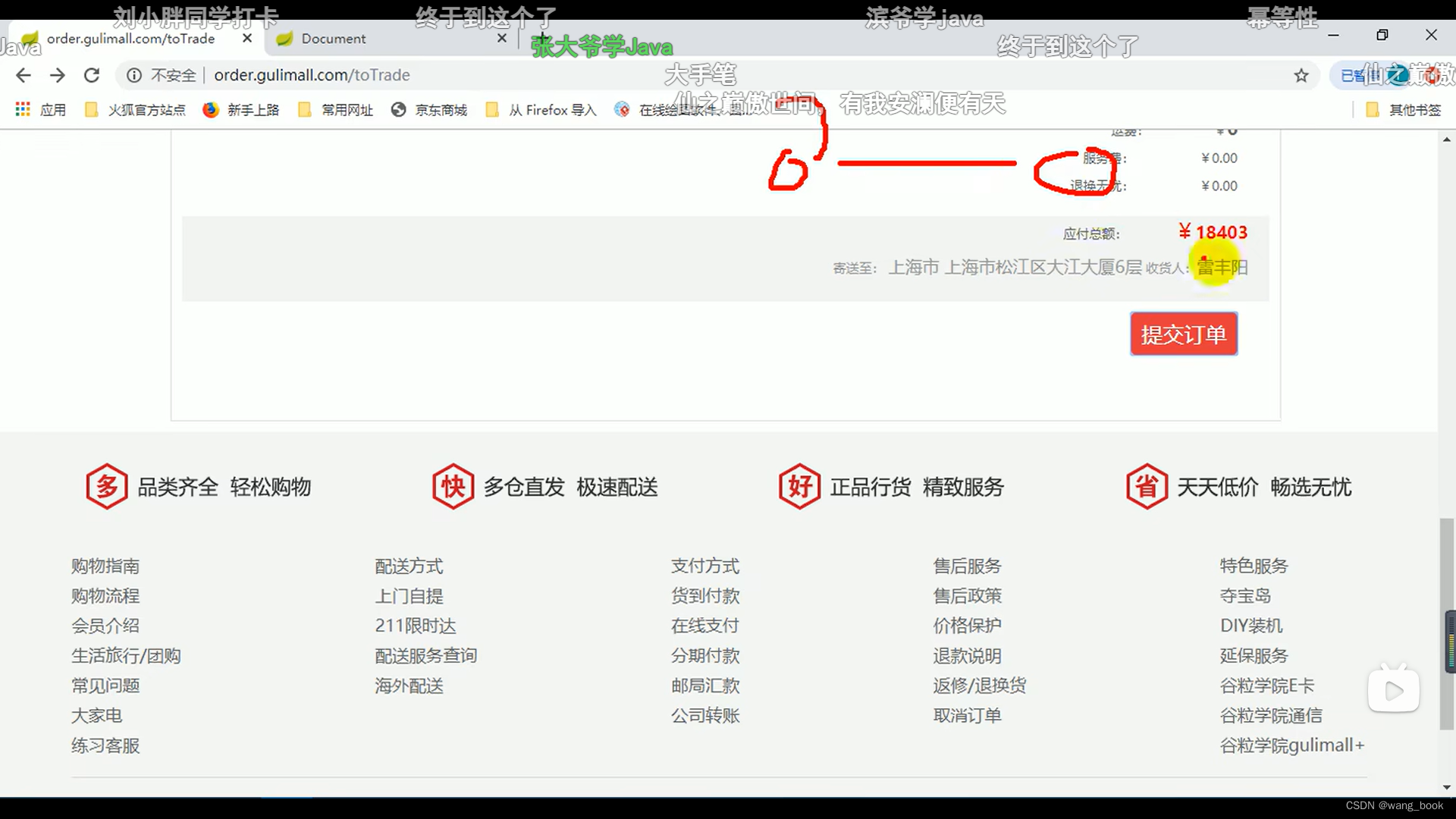Click the back navigation arrow
1456x819 pixels.
[24, 75]
